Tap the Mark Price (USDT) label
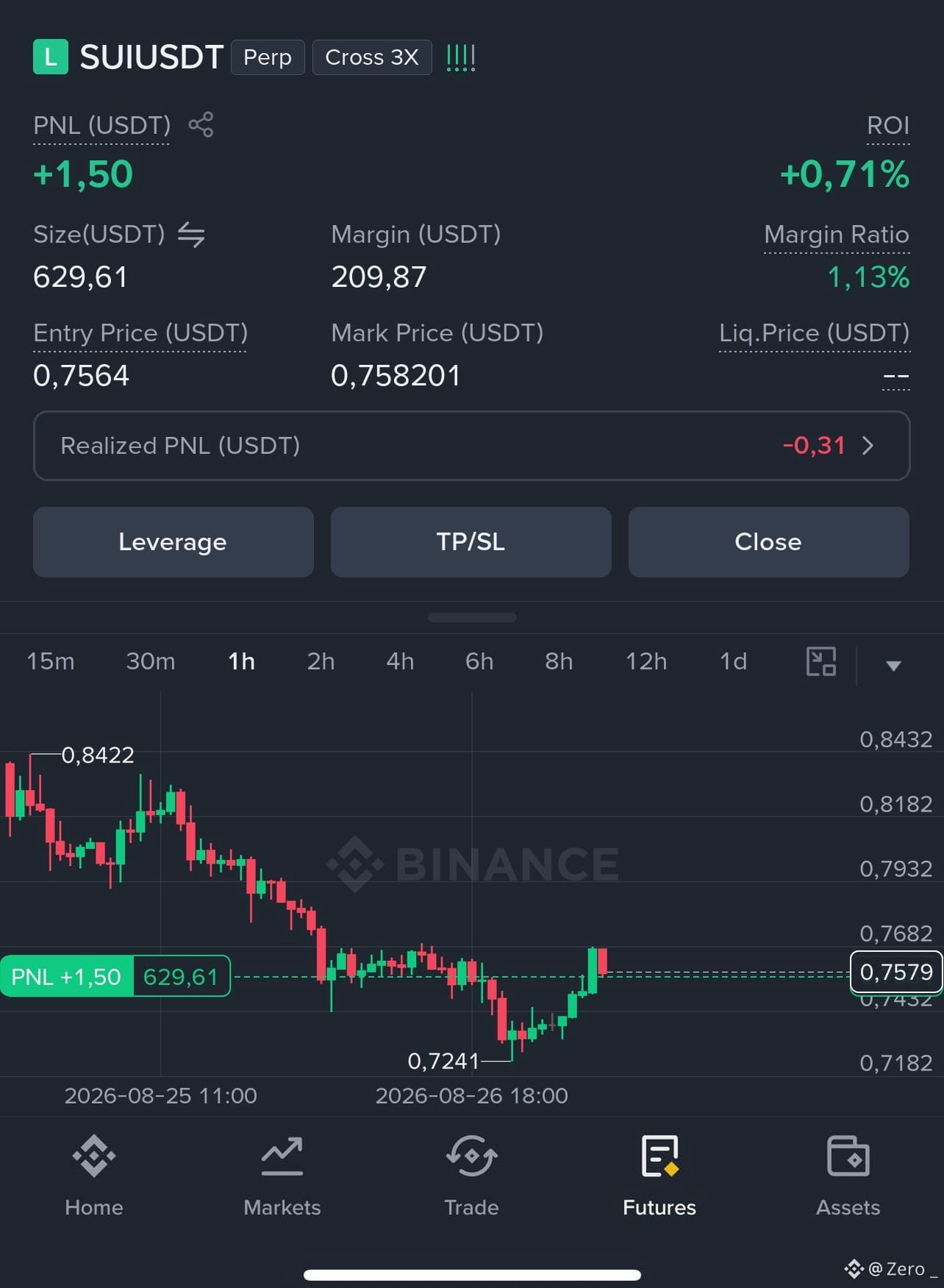This screenshot has width=944, height=1288. (437, 333)
